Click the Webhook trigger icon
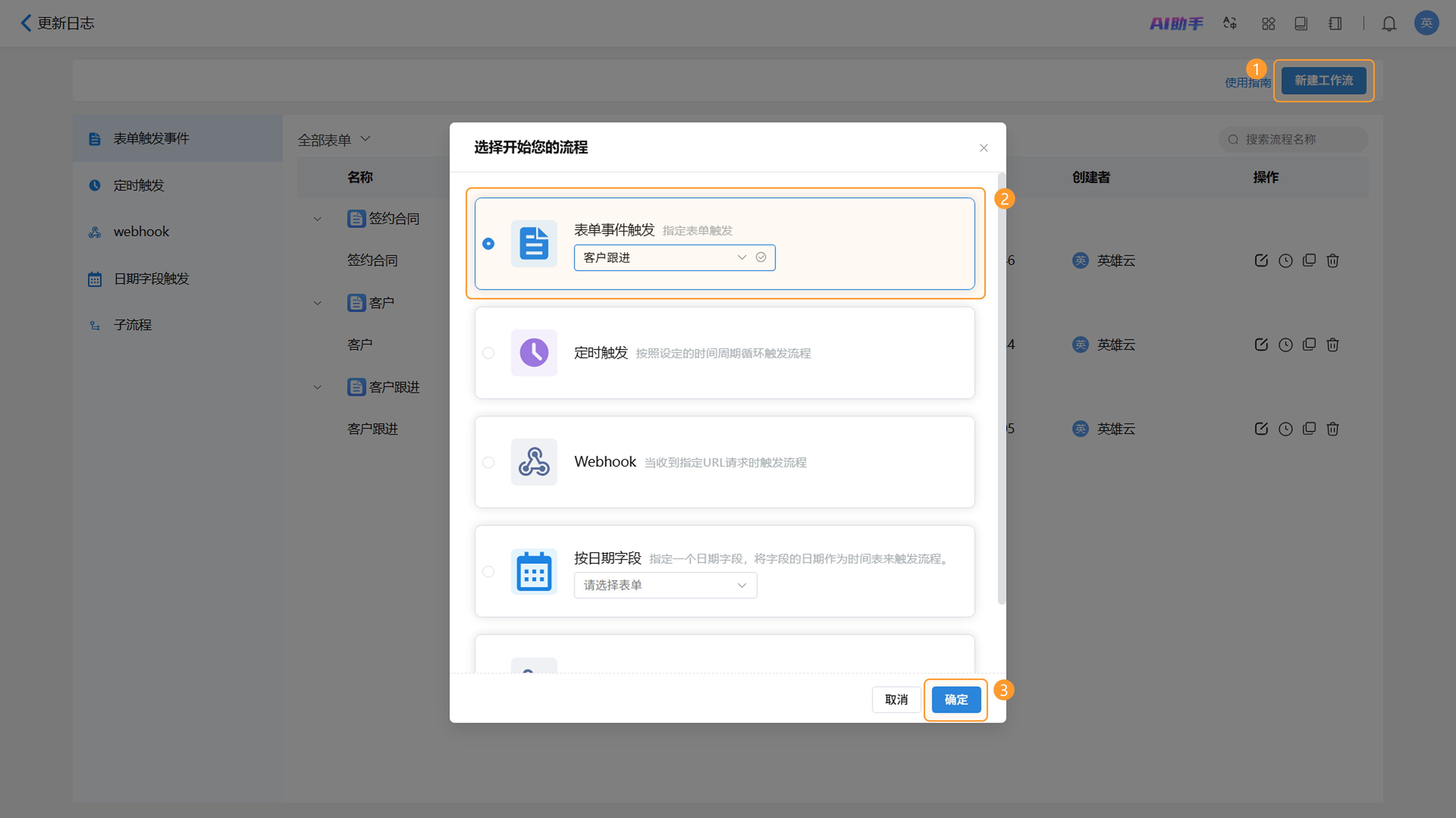Viewport: 1456px width, 818px height. click(x=533, y=462)
